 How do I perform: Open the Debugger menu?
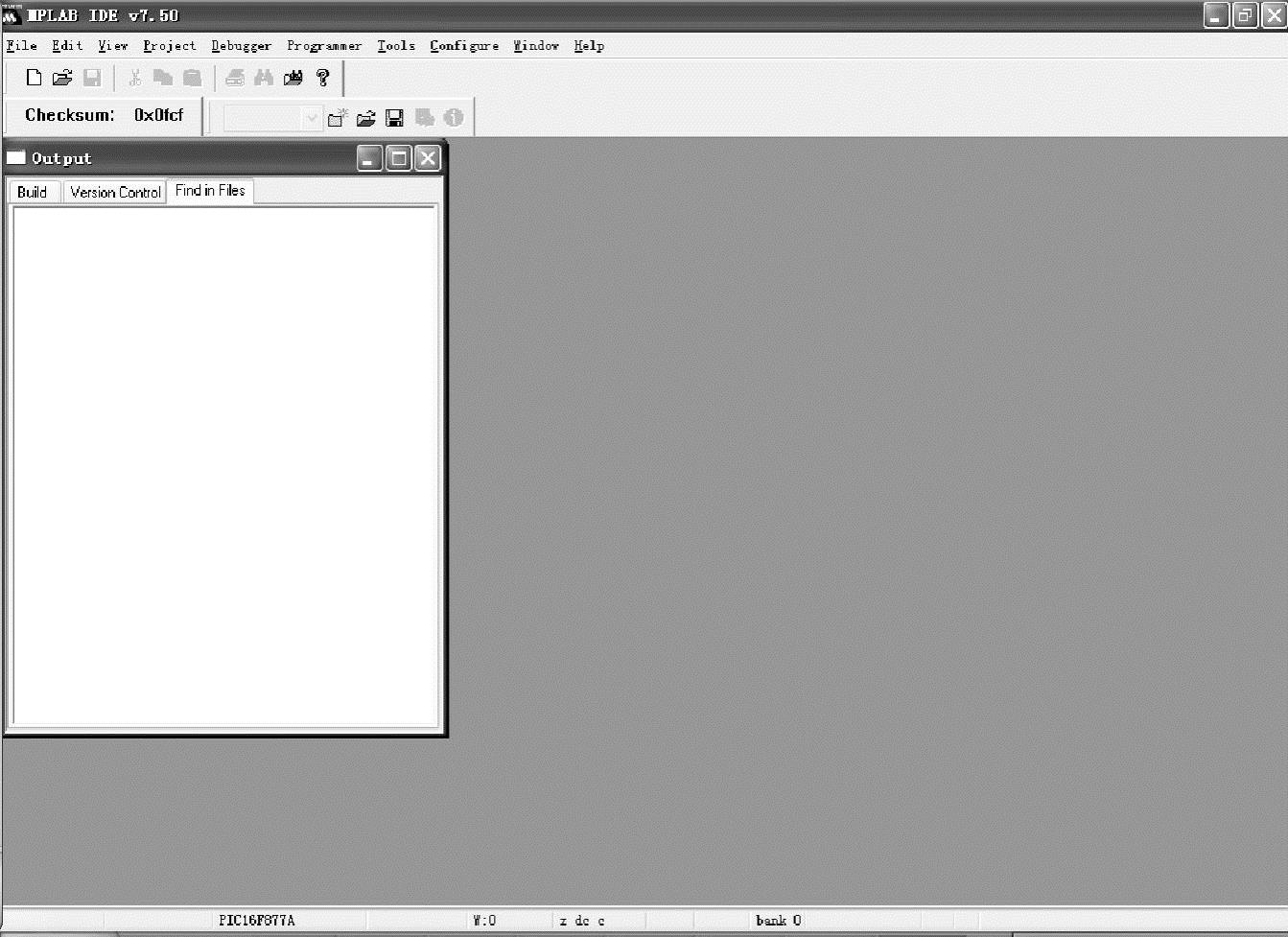coord(242,45)
